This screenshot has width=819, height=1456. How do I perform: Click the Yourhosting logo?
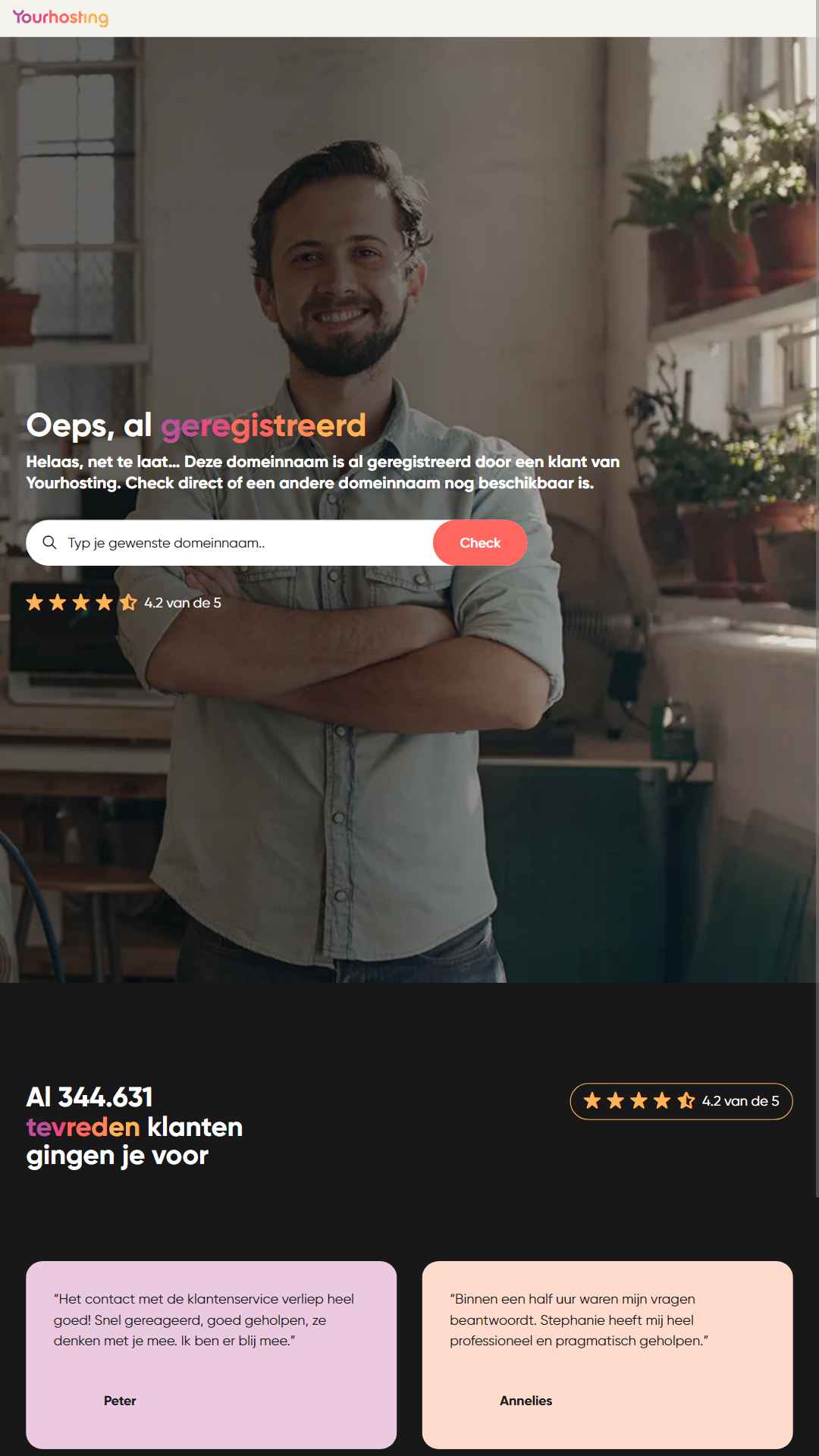click(61, 17)
